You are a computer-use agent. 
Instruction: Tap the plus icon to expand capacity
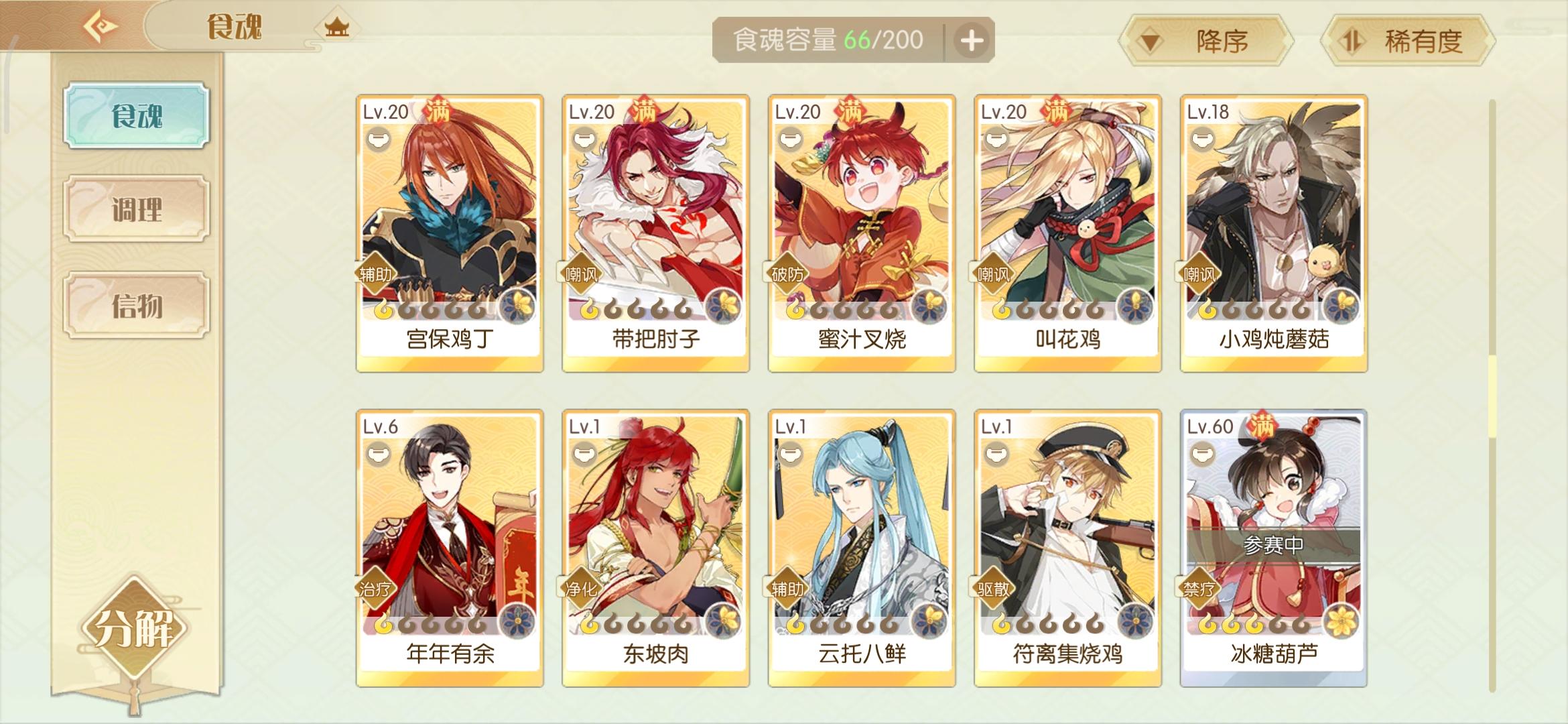(972, 41)
